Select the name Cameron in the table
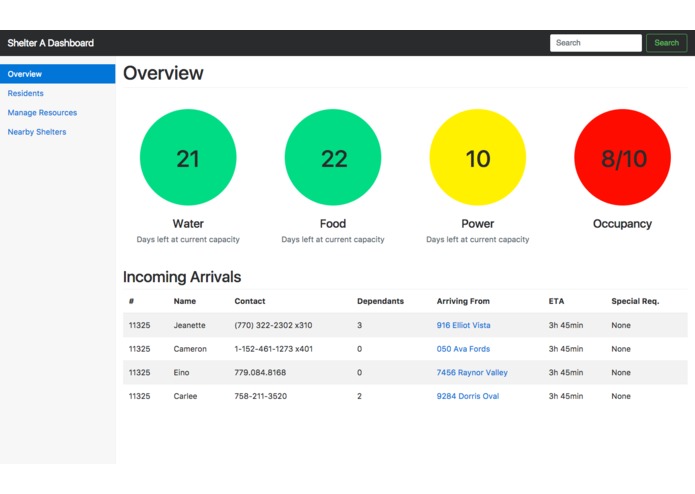 190,349
